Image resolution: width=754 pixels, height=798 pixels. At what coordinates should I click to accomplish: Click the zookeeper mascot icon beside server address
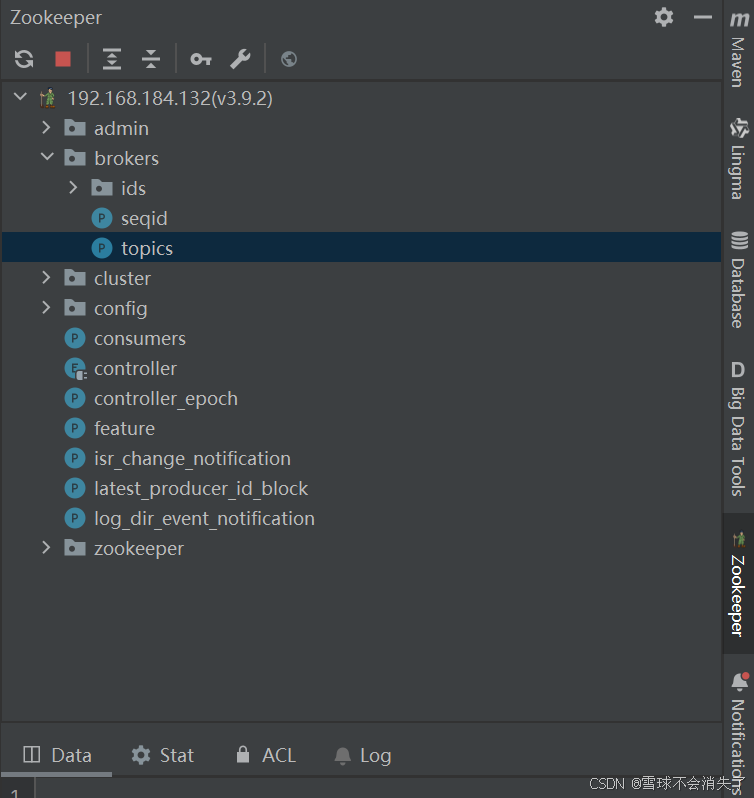[48, 98]
